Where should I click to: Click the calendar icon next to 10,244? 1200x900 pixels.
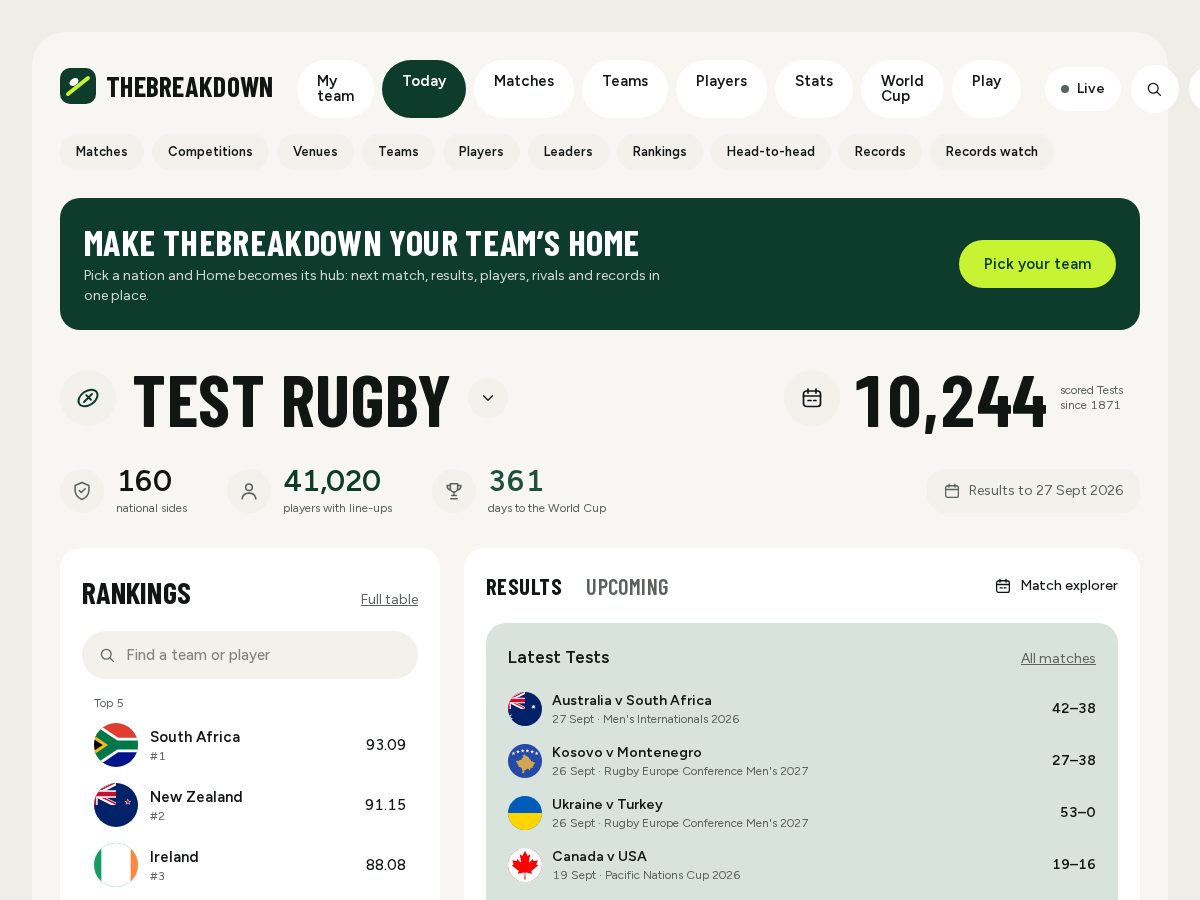pos(812,398)
